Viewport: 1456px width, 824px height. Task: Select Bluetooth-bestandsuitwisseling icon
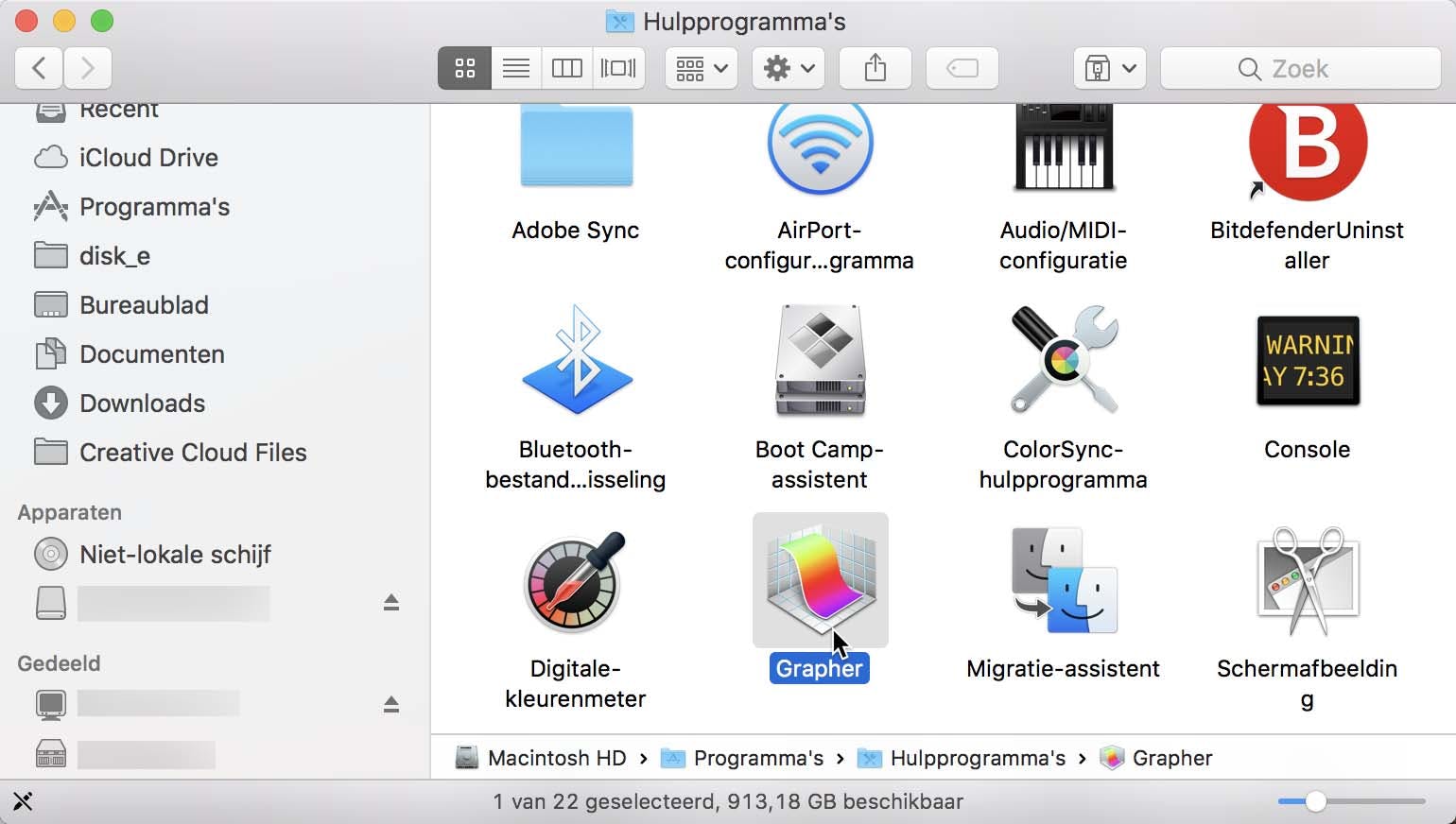576,359
